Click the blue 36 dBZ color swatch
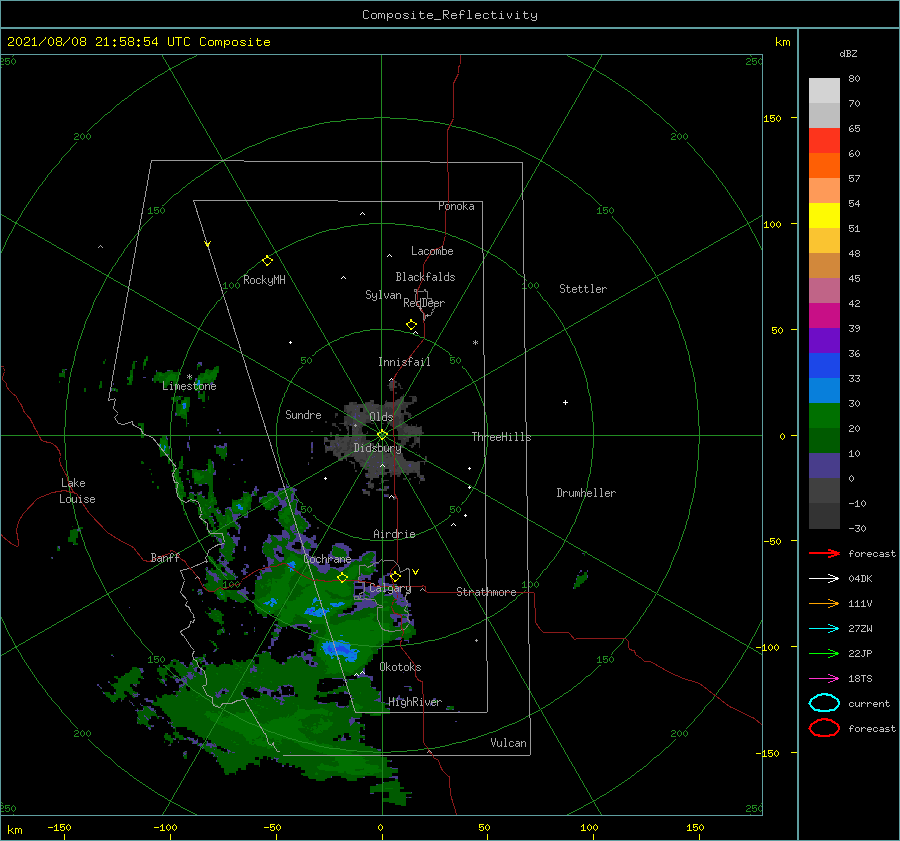 tap(824, 366)
